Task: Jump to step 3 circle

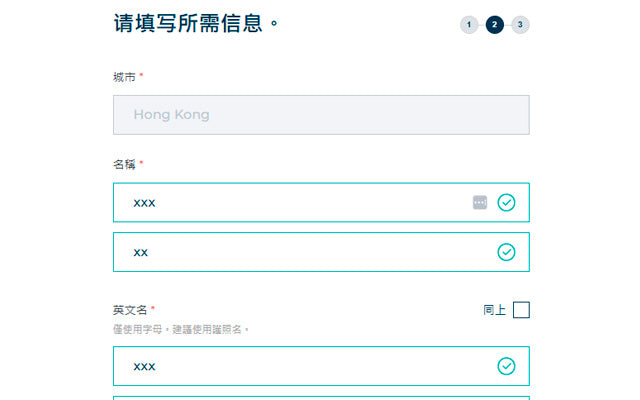Action: (x=520, y=25)
